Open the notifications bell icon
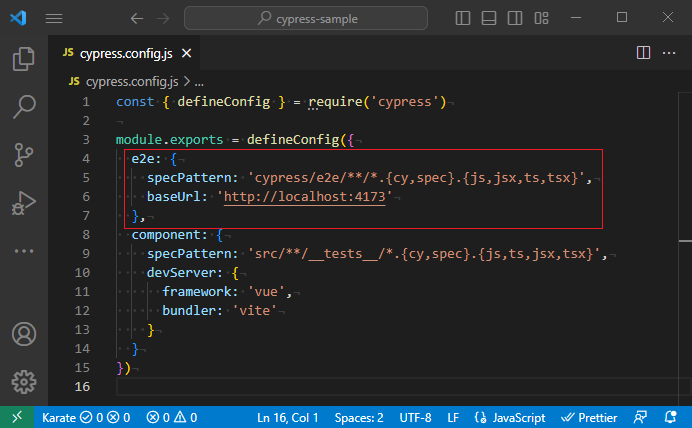692x428 pixels. click(671, 417)
